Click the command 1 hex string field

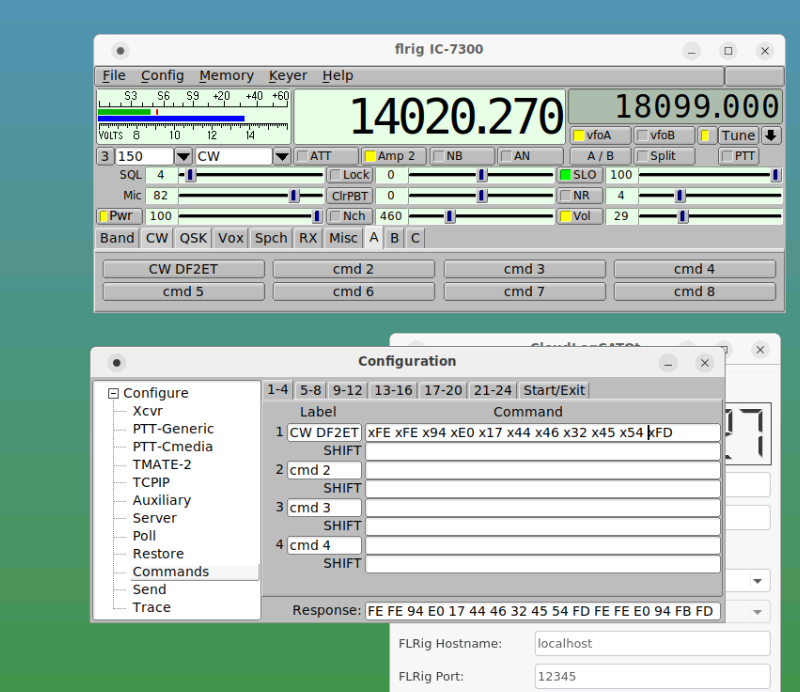pos(543,433)
